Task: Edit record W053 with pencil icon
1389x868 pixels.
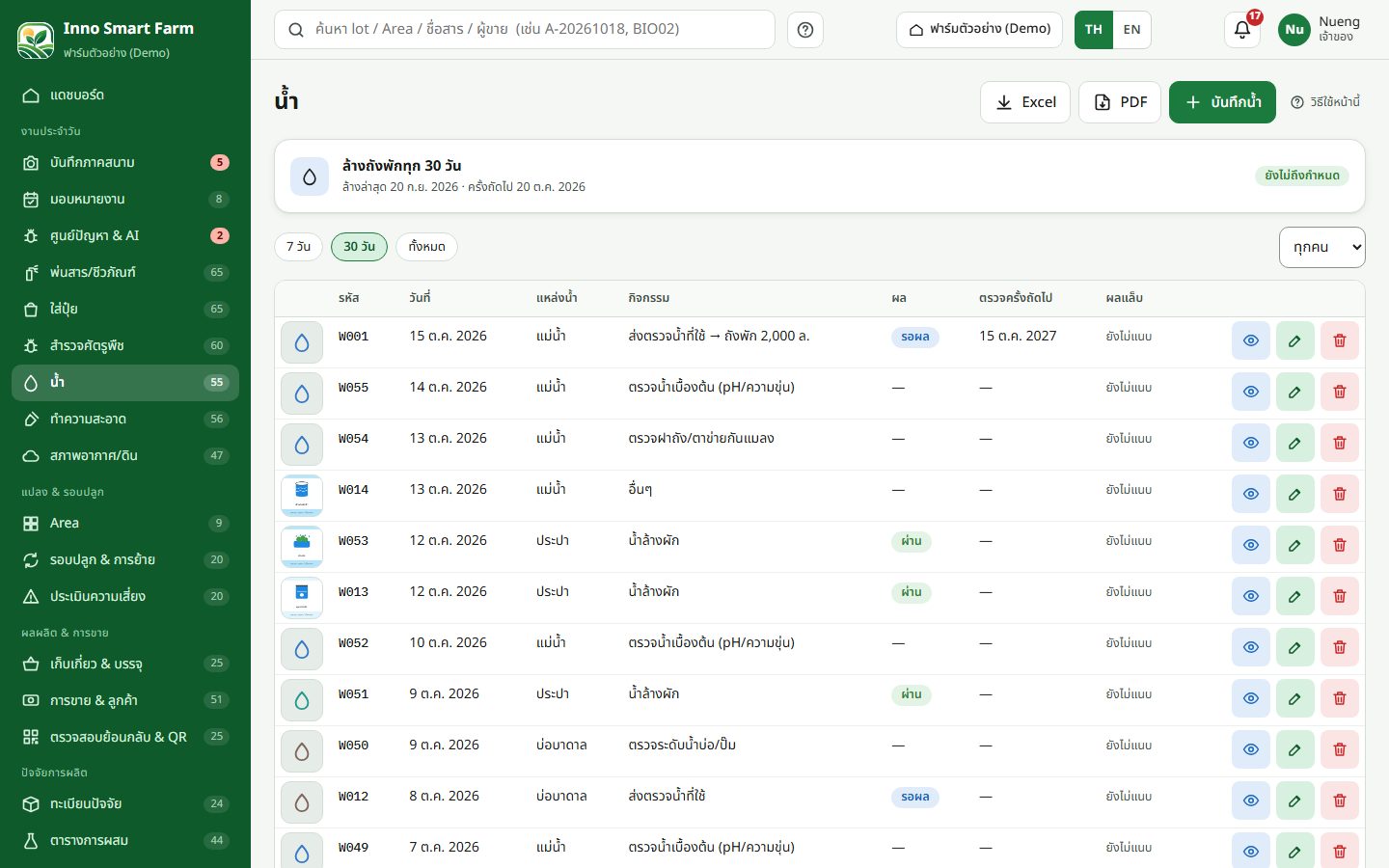Action: [x=1294, y=545]
